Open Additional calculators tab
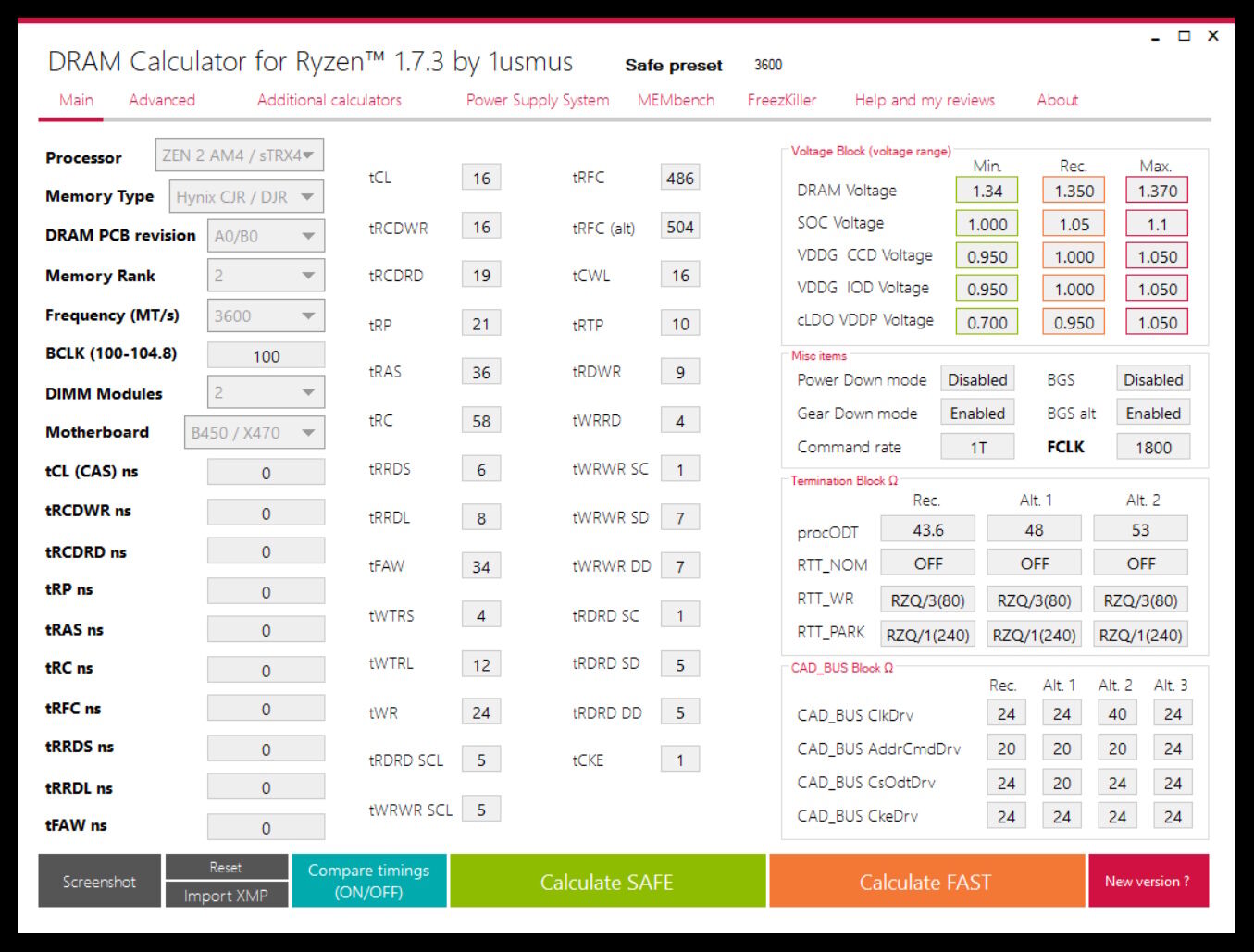This screenshot has height=952, width=1254. point(329,100)
